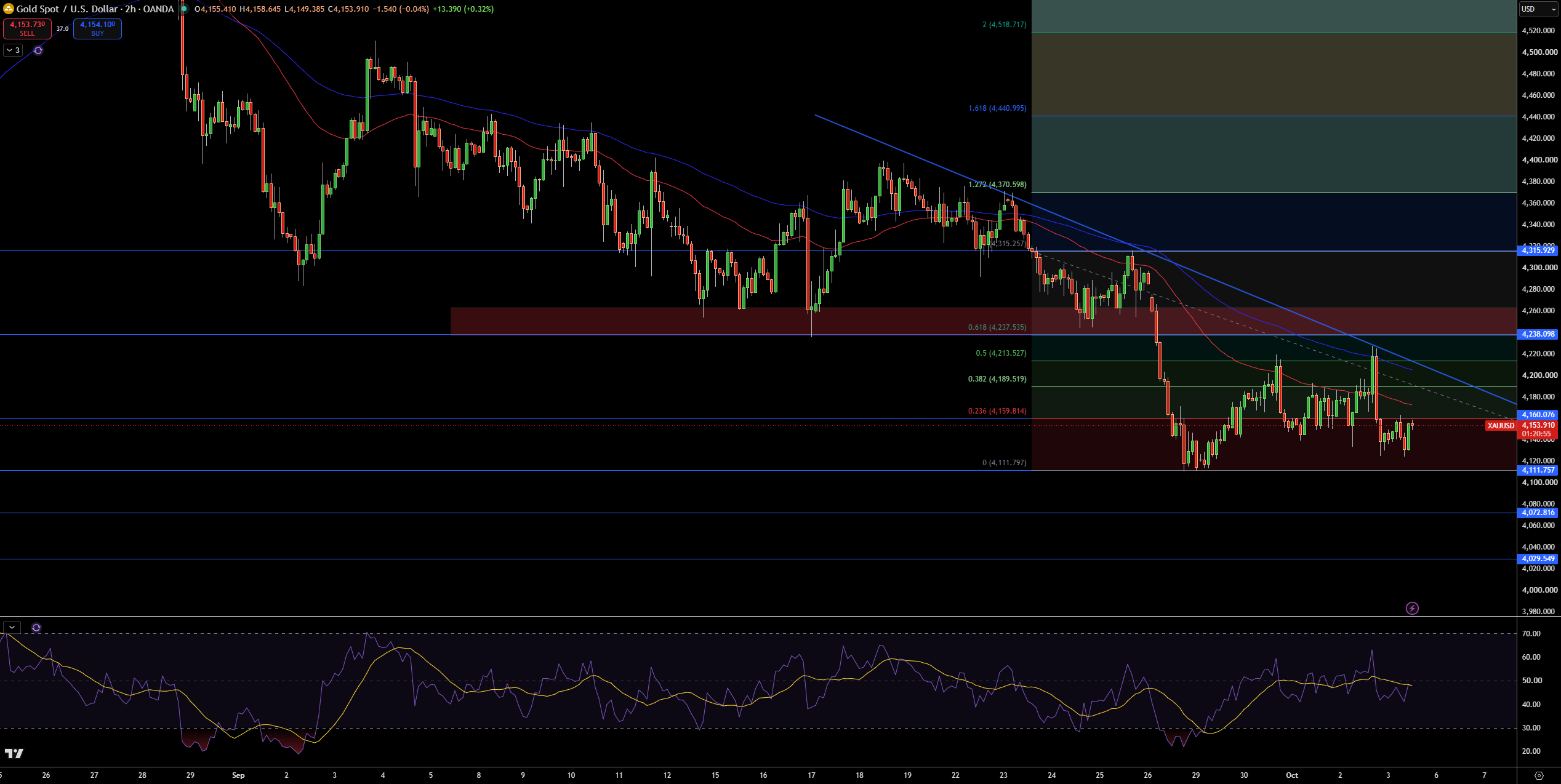Click the Oct date on time axis
This screenshot has height=784, width=1561.
1291,775
